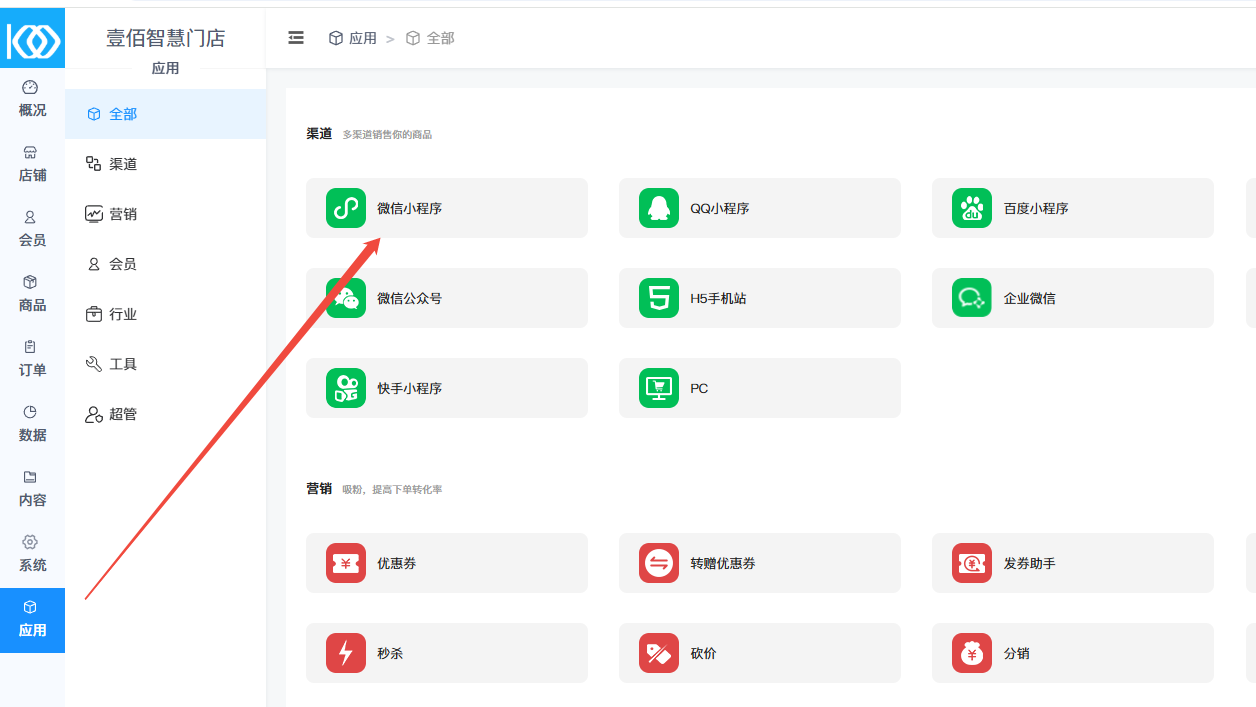The image size is (1256, 707).
Task: Click the 多渠道销售你的商品 subtitle
Action: 387,135
